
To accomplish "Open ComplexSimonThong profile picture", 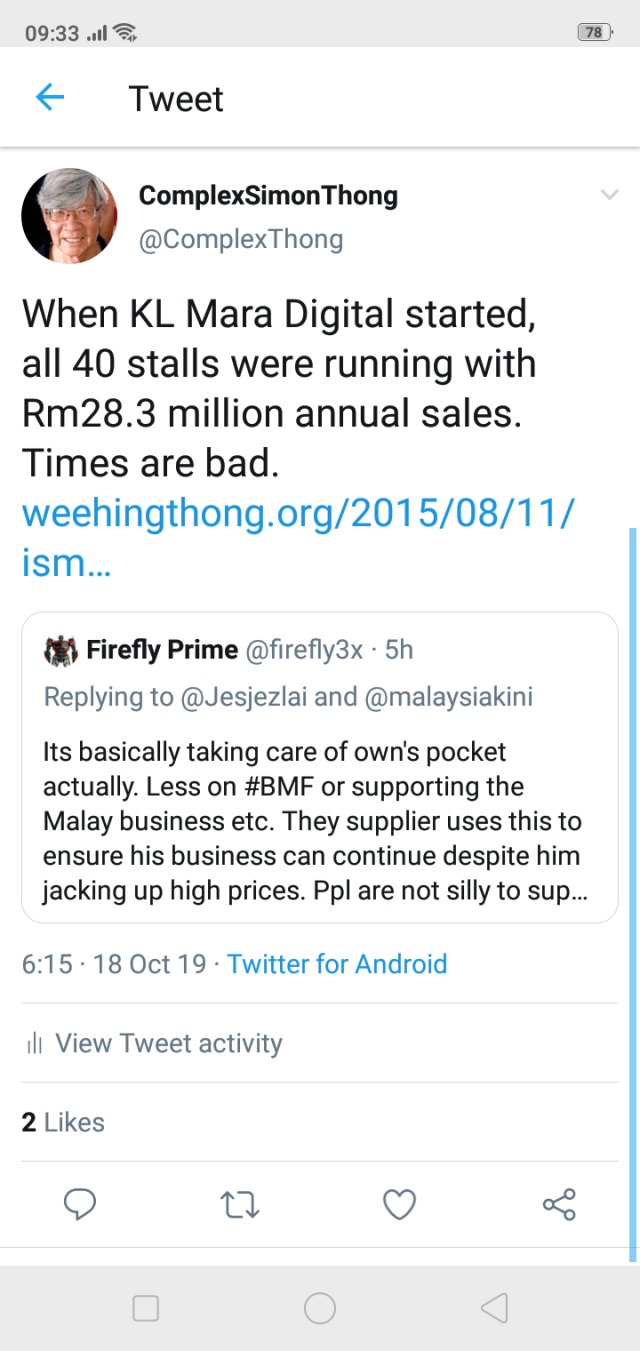I will point(69,216).
